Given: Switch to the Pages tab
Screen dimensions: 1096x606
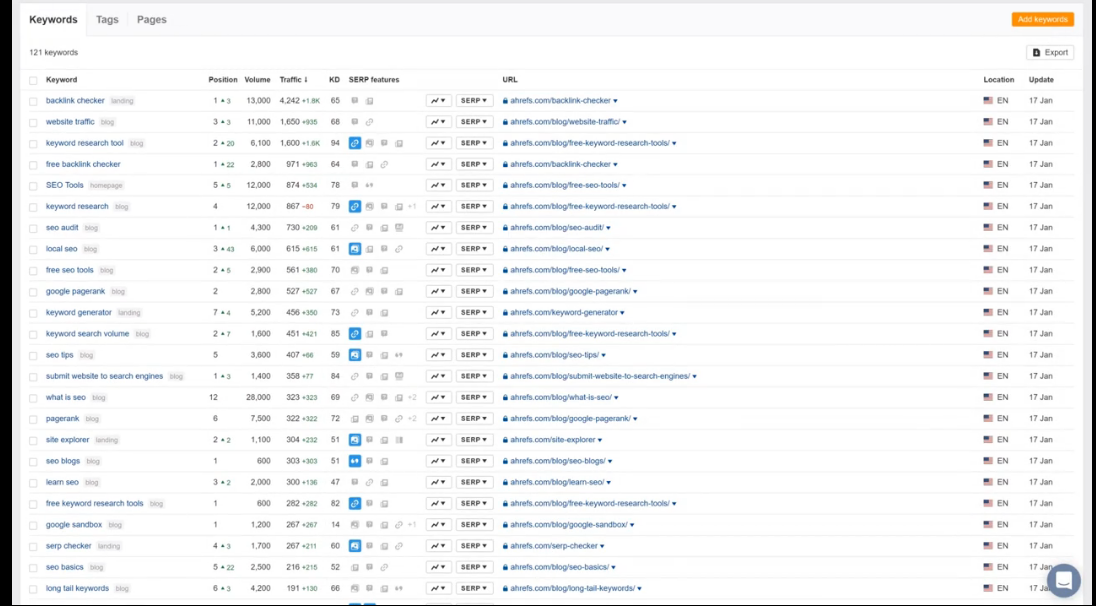Looking at the screenshot, I should coord(152,20).
